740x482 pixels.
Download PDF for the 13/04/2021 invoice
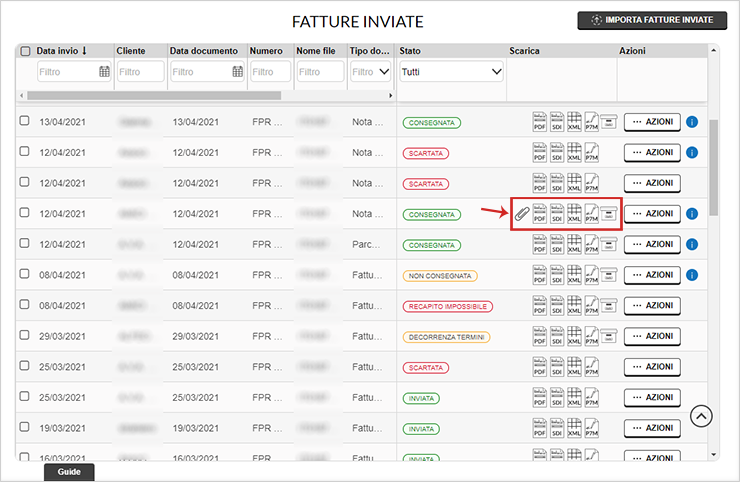540,122
